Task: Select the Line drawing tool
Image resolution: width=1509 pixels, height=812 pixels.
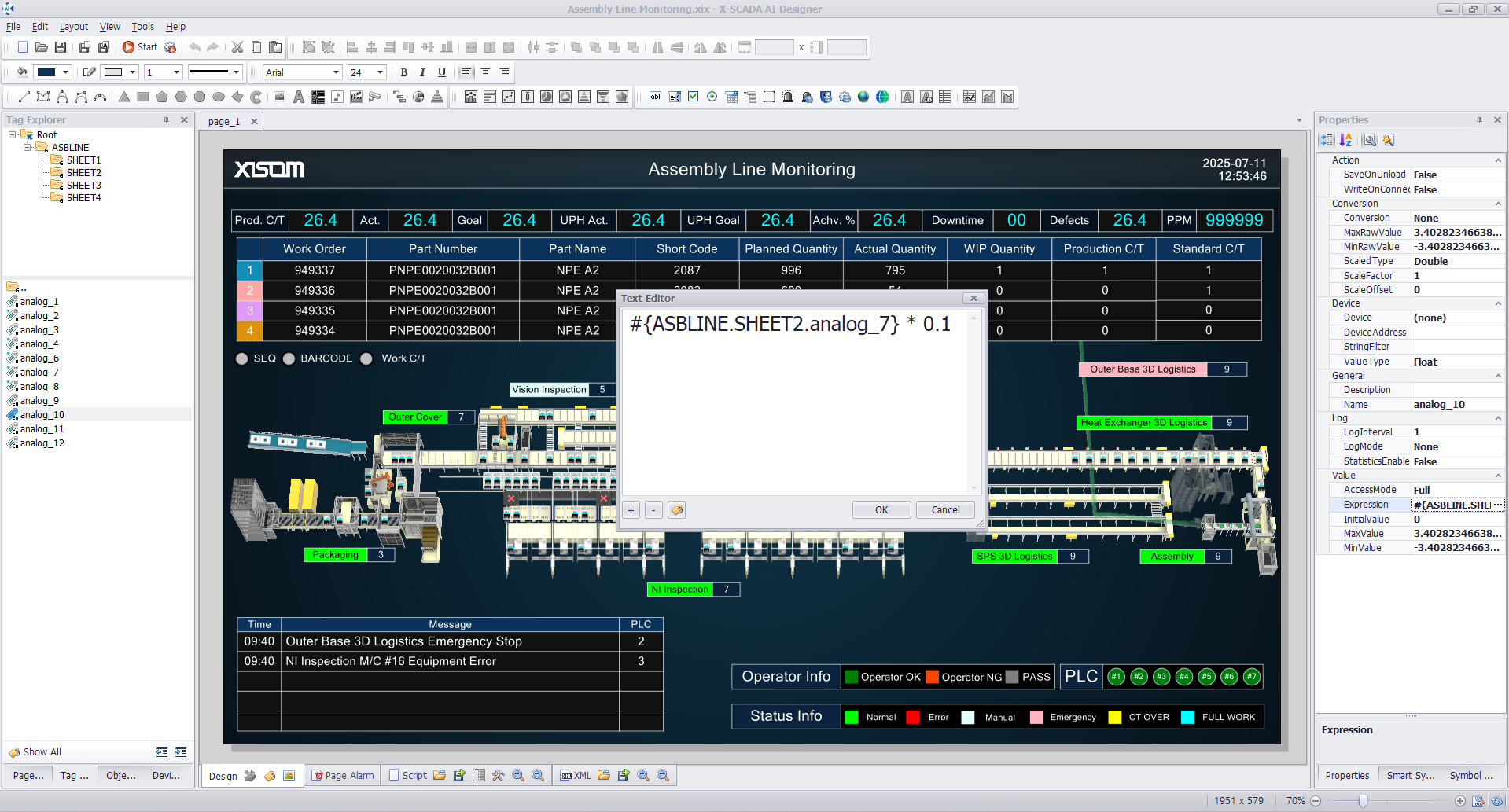Action: click(24, 97)
